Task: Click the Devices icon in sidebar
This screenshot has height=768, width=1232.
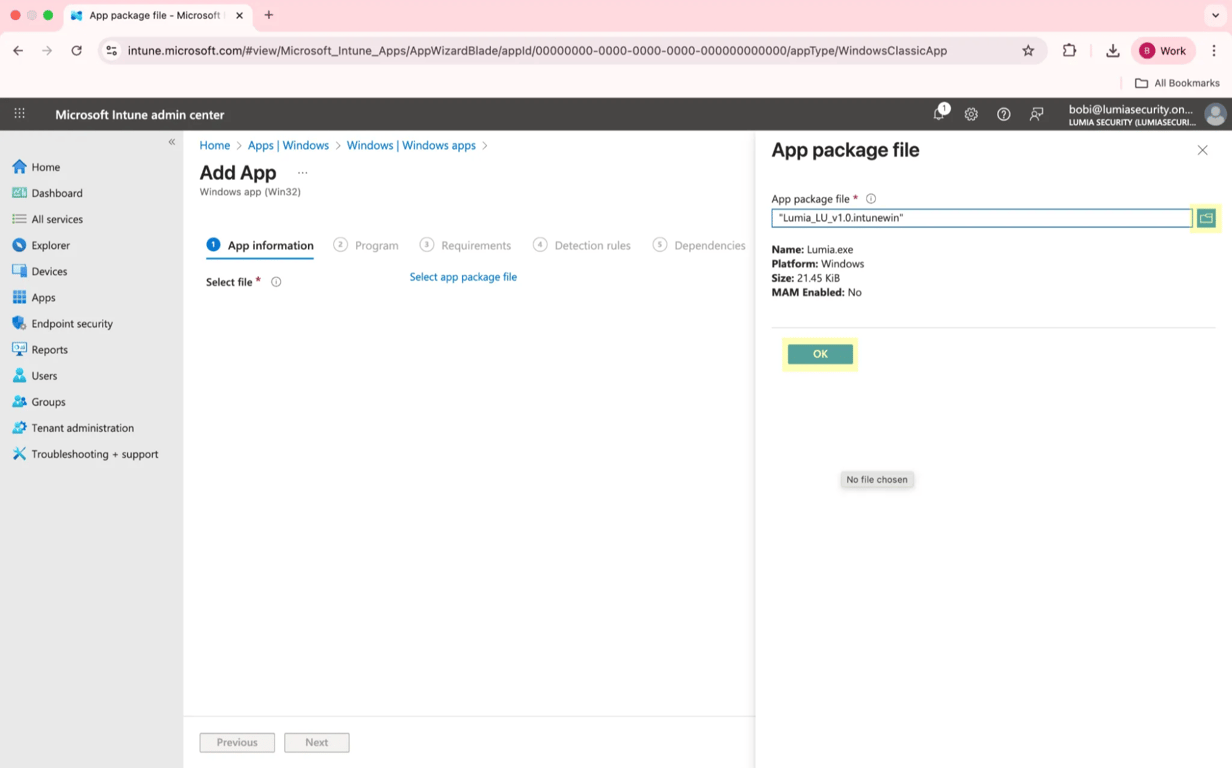Action: (x=19, y=271)
